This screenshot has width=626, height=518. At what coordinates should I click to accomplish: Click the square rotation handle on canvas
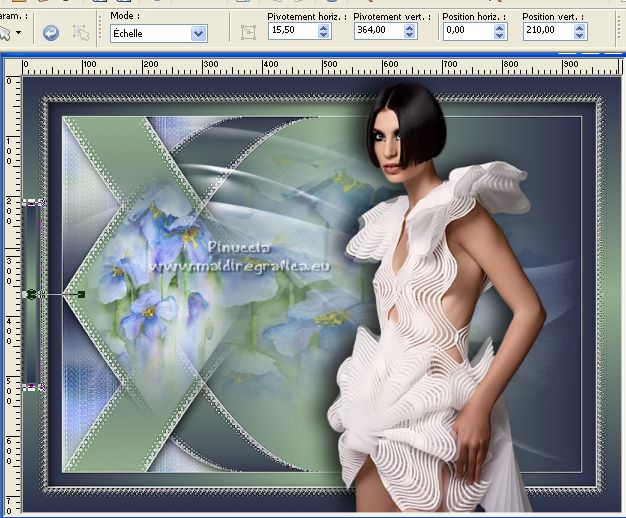click(81, 295)
